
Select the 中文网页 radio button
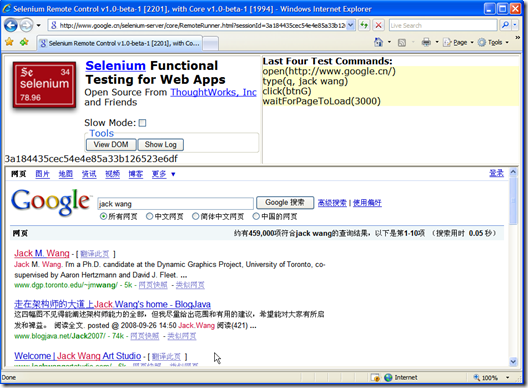pos(150,216)
